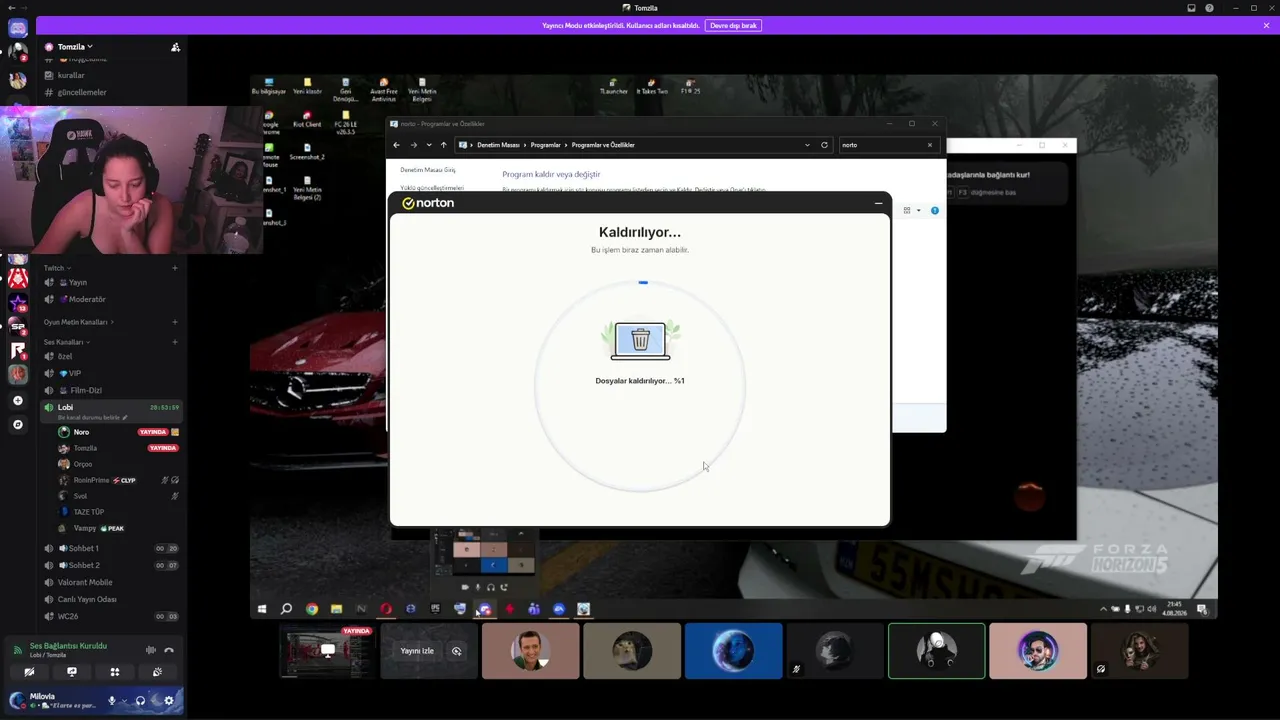This screenshot has height=720, width=1280.
Task: Join the VIP voice channel
Action: pos(110,373)
